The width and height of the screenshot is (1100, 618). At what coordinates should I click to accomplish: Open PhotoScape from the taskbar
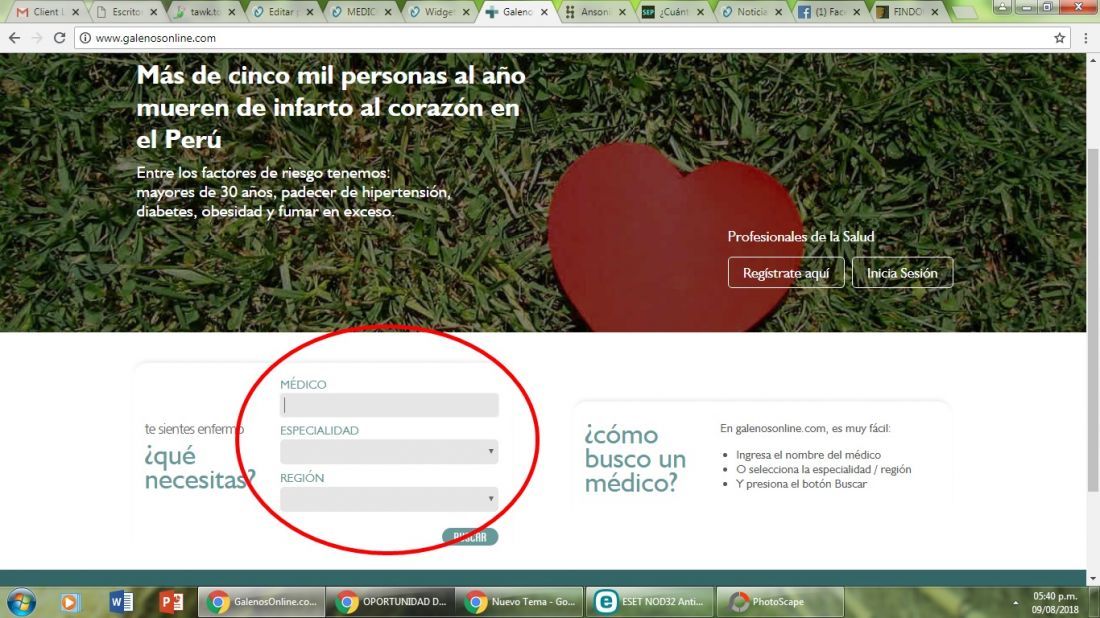pos(780,602)
